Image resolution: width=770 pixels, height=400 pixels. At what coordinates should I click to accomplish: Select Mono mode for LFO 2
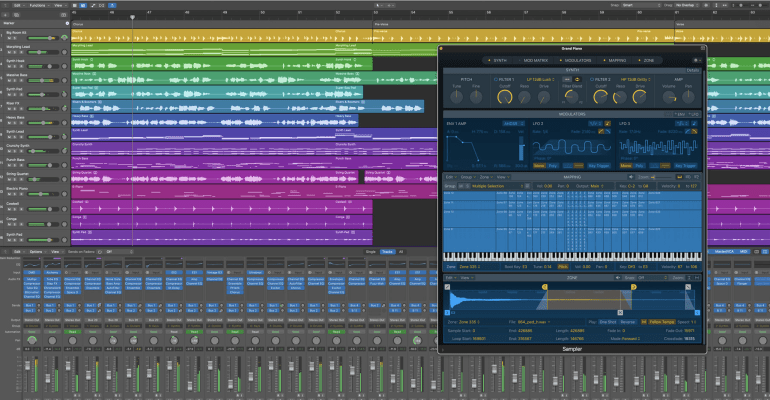539,166
